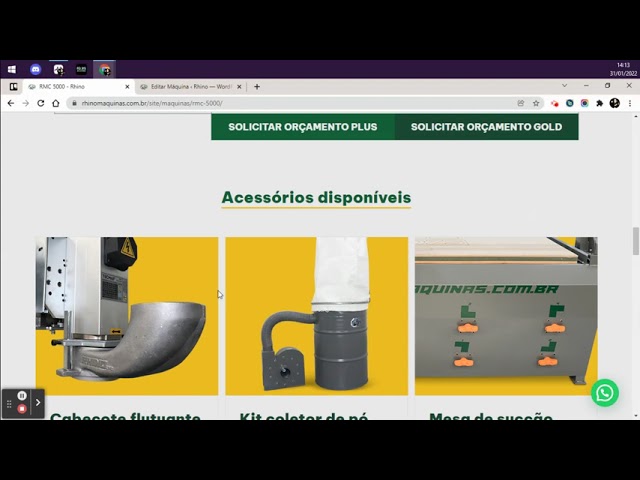
Task: Click Solicitar Orçamento Gold button
Action: coord(486,127)
